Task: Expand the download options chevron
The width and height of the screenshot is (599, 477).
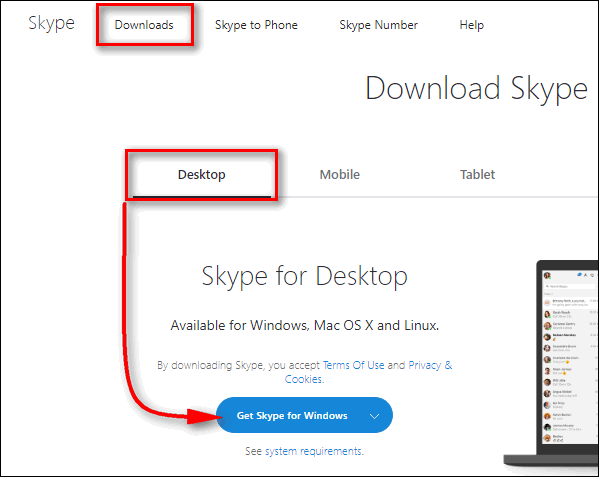Action: point(374,416)
